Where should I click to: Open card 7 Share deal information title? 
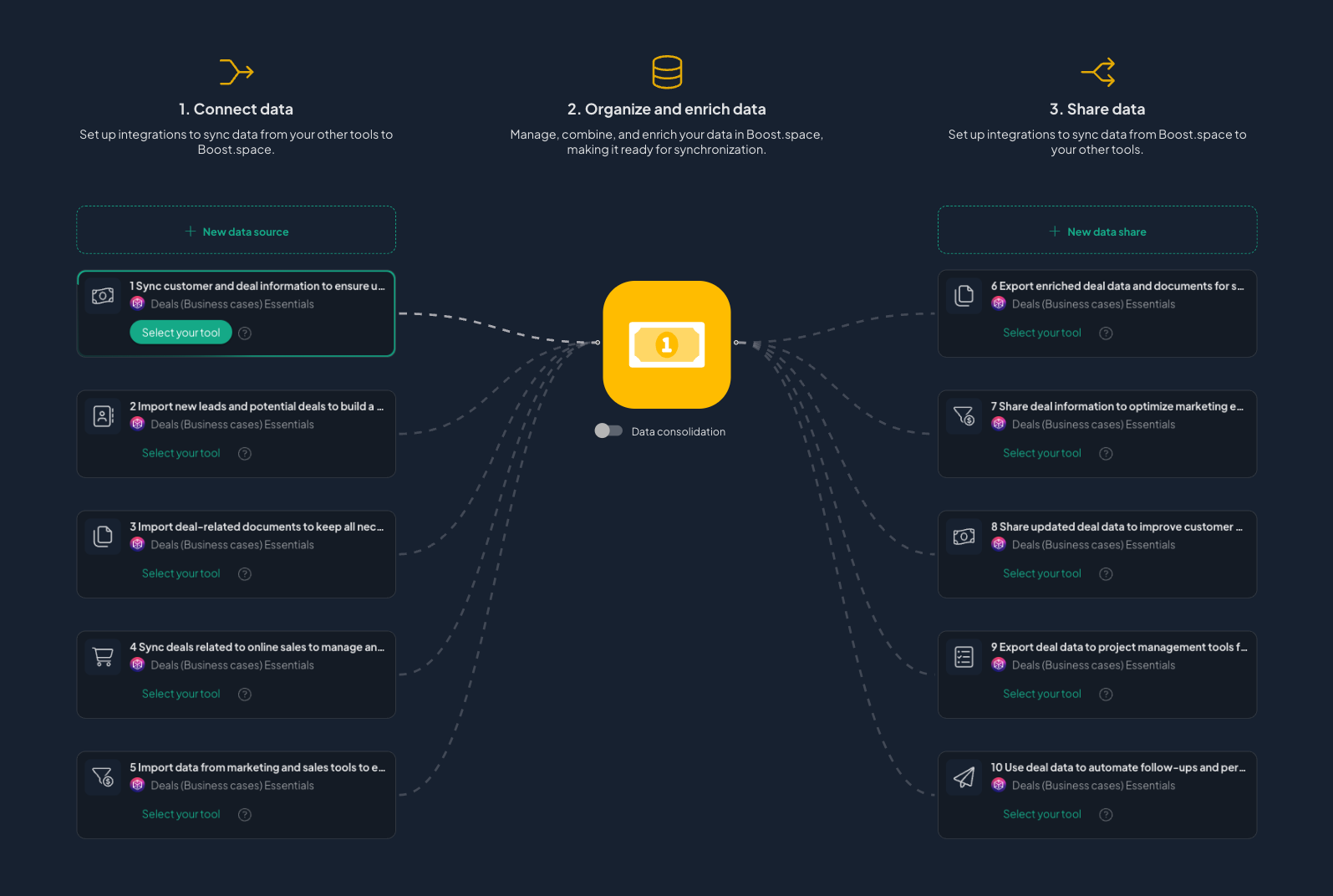click(x=1117, y=406)
